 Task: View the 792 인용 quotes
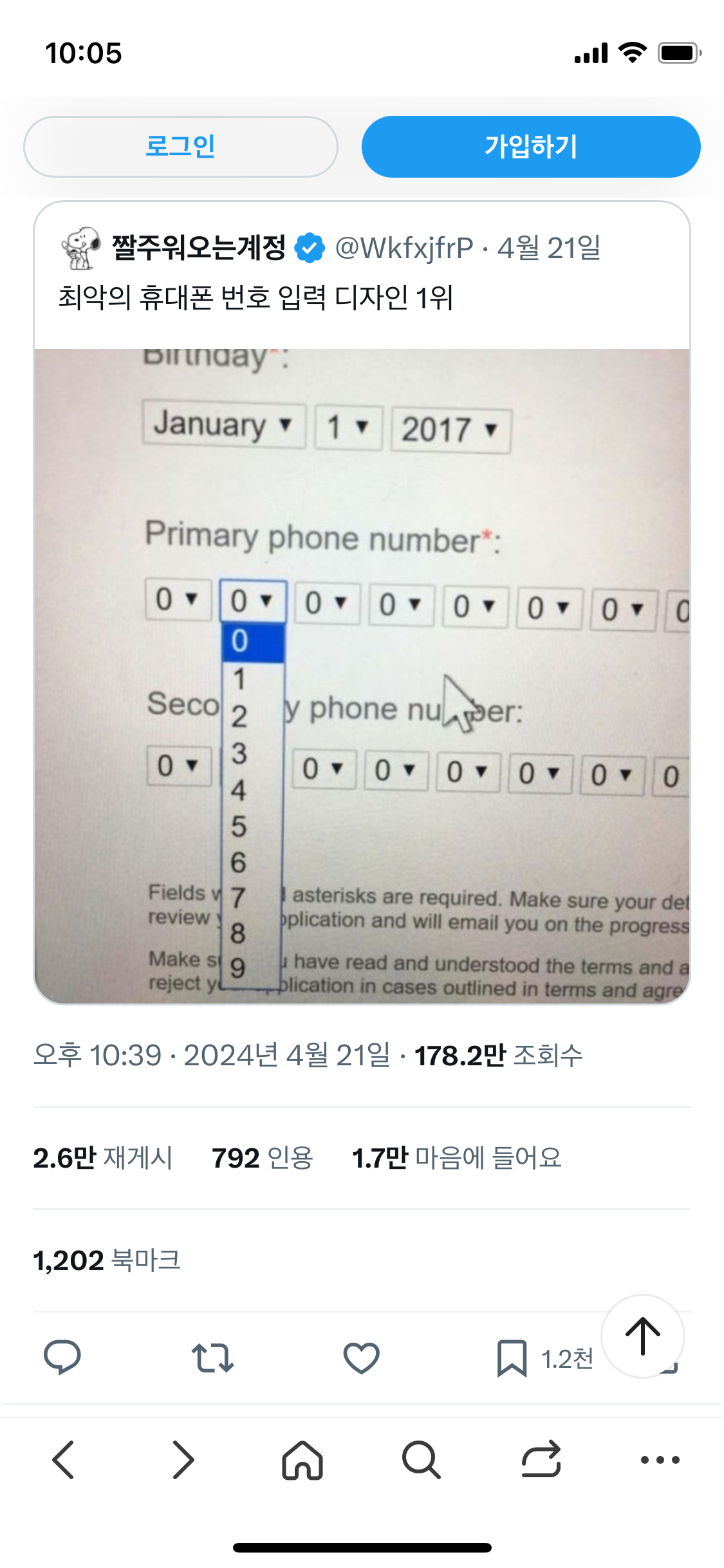[x=263, y=1158]
